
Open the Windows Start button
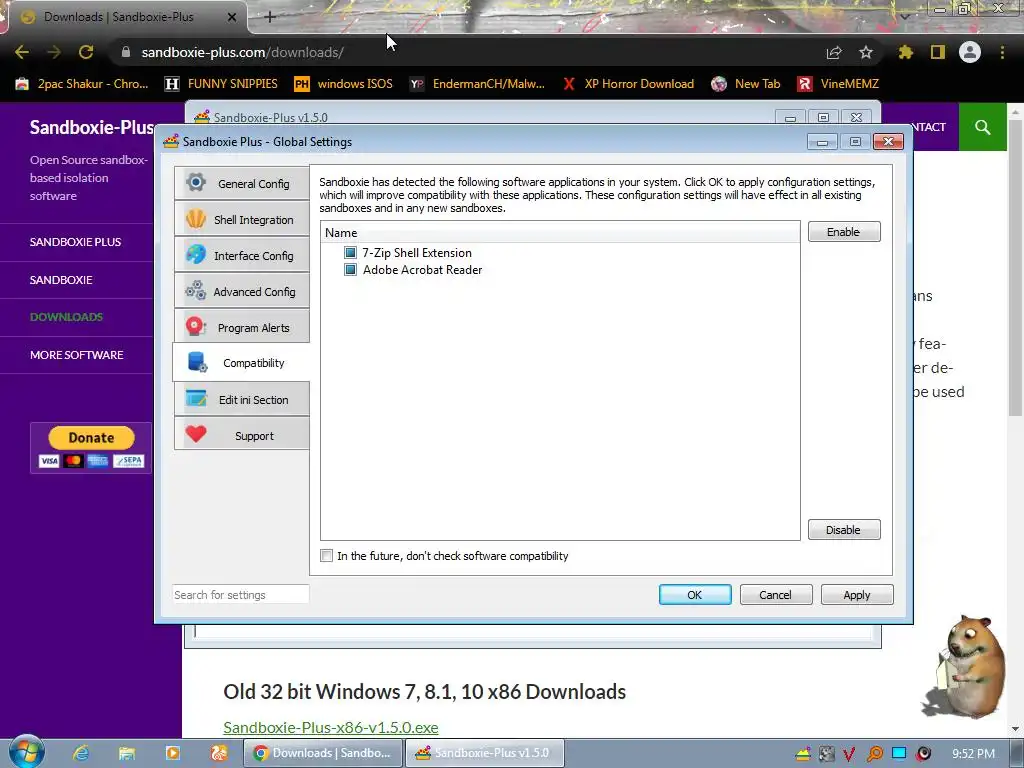coord(27,752)
